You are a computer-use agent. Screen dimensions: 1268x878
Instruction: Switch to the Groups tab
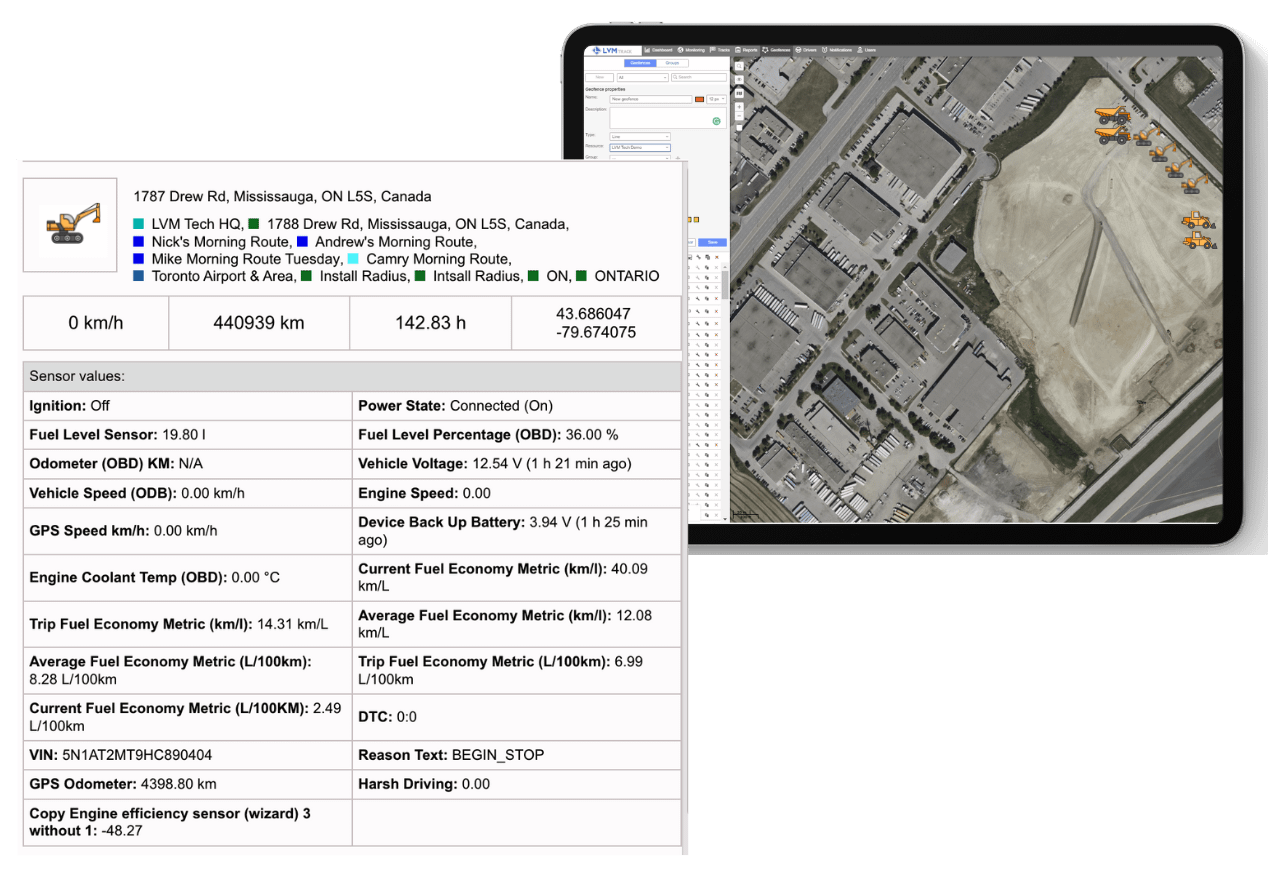point(672,63)
